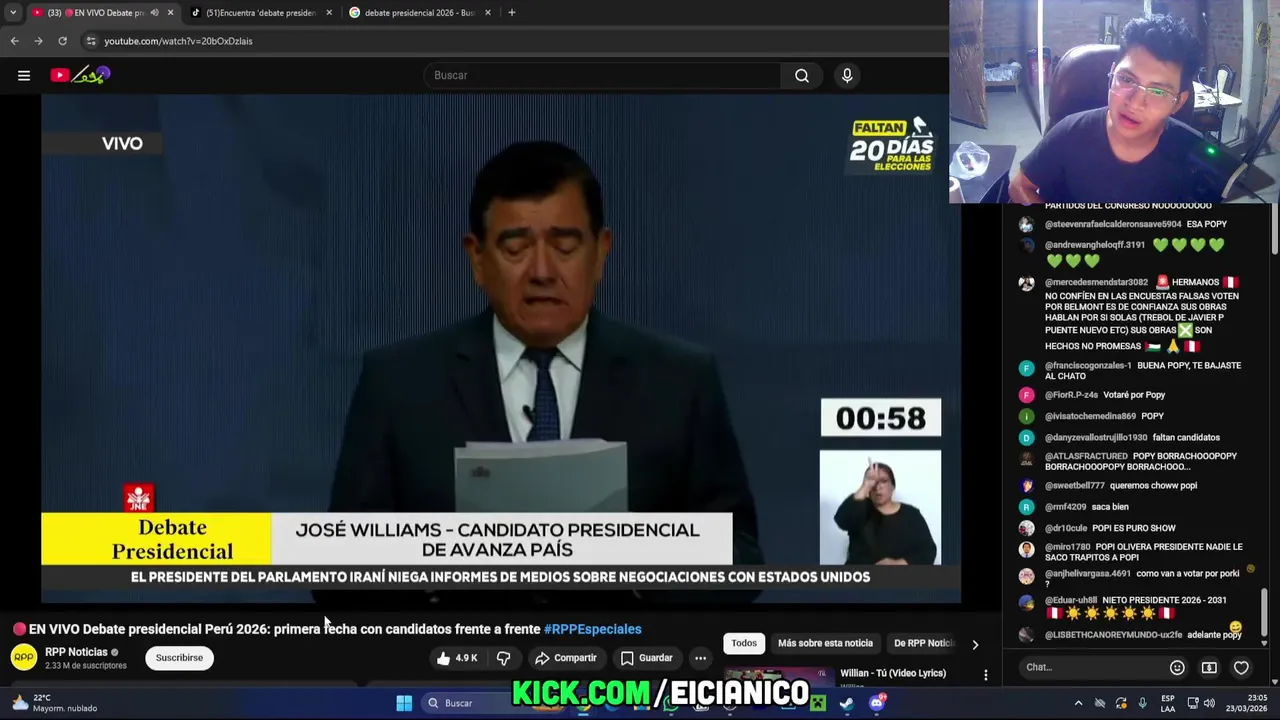Open the RPP Noticias channel name
Image resolution: width=1280 pixels, height=720 pixels.
tap(76, 652)
